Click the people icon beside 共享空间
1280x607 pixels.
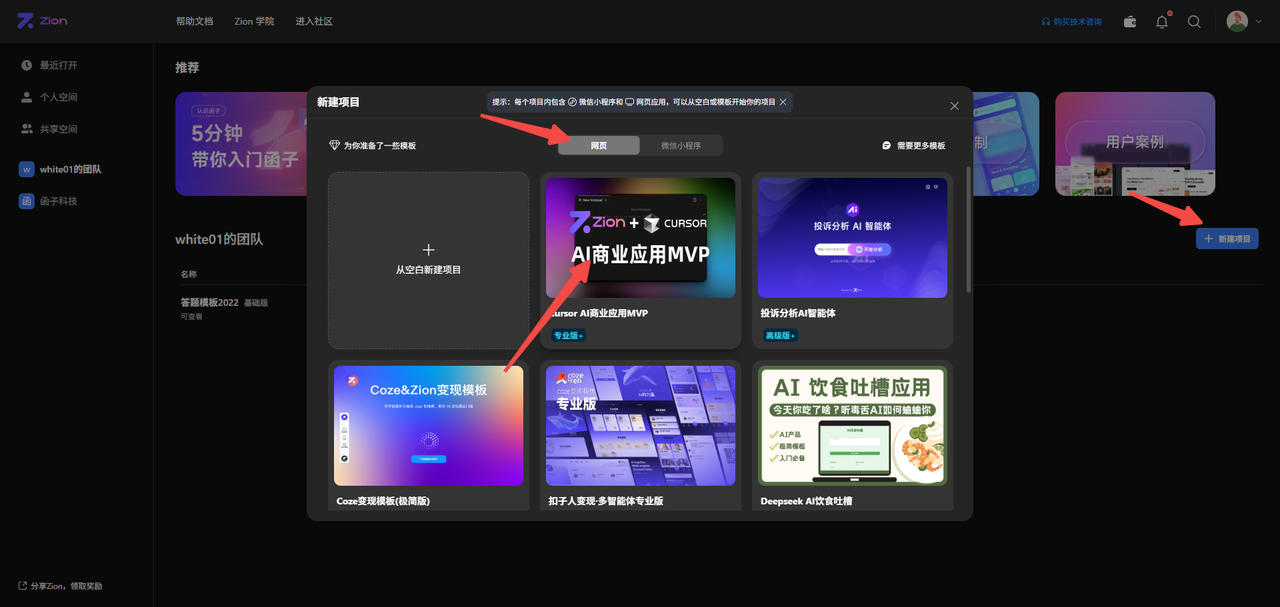27,129
